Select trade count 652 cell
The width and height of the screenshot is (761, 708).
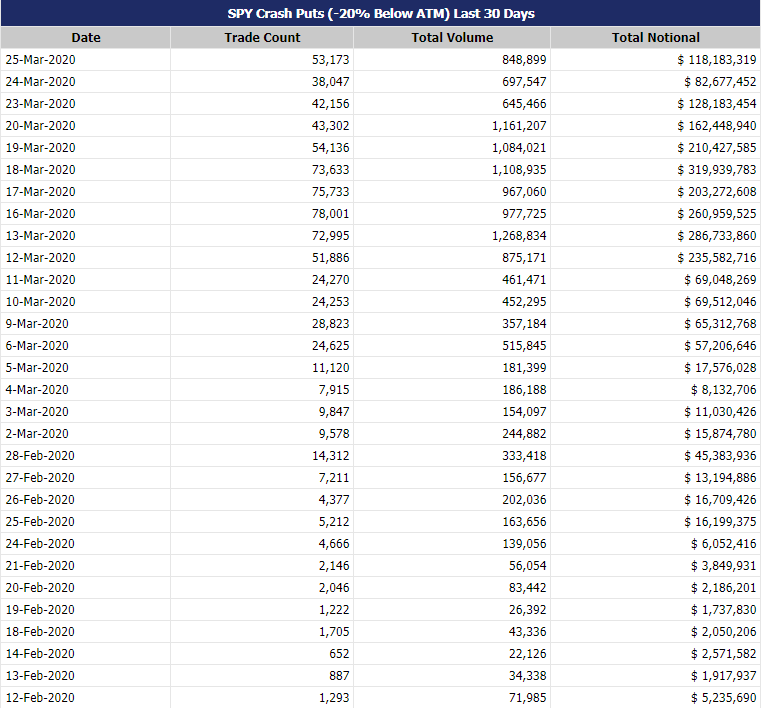[262, 654]
